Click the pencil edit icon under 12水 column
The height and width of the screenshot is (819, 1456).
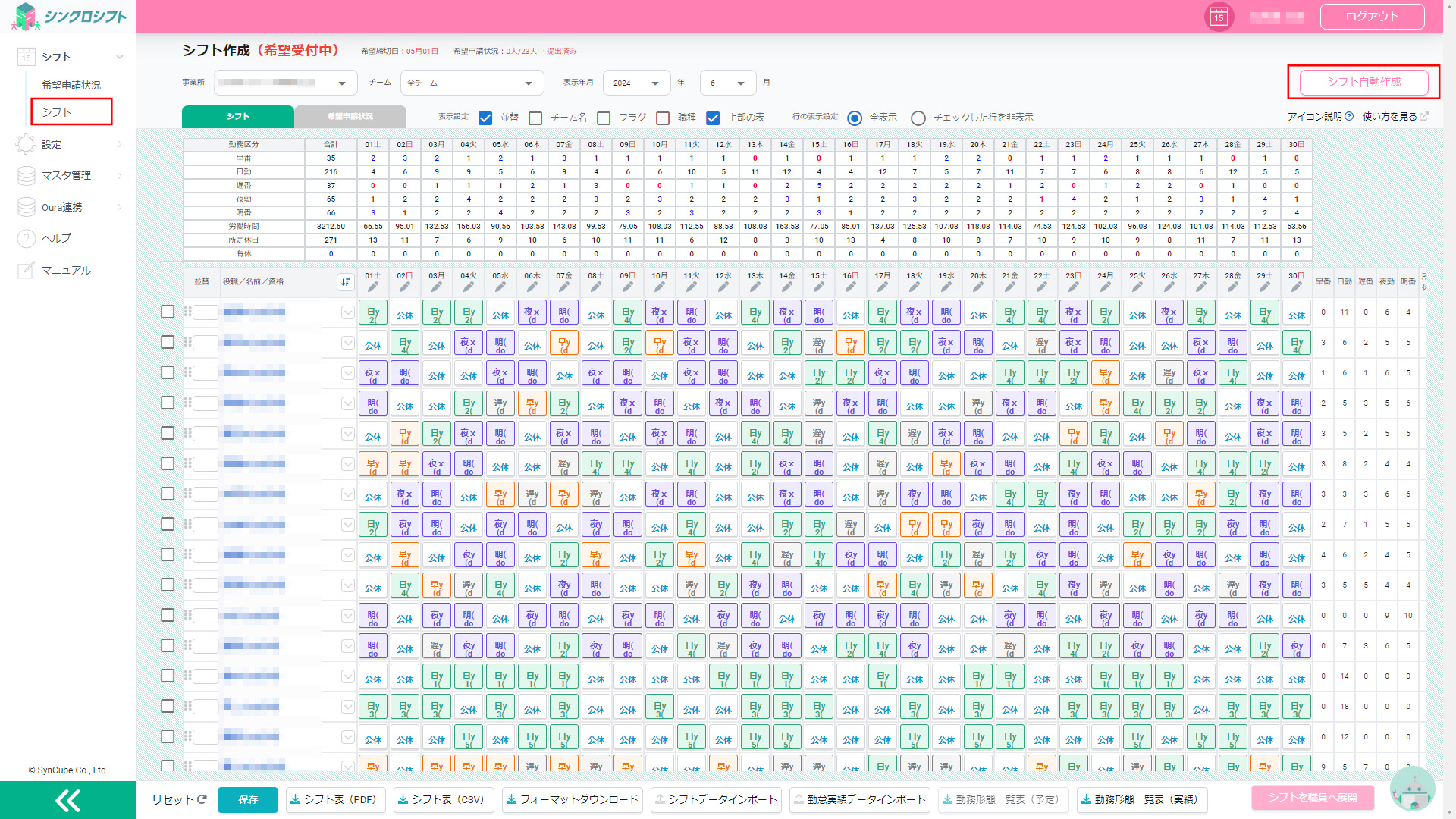(x=723, y=287)
